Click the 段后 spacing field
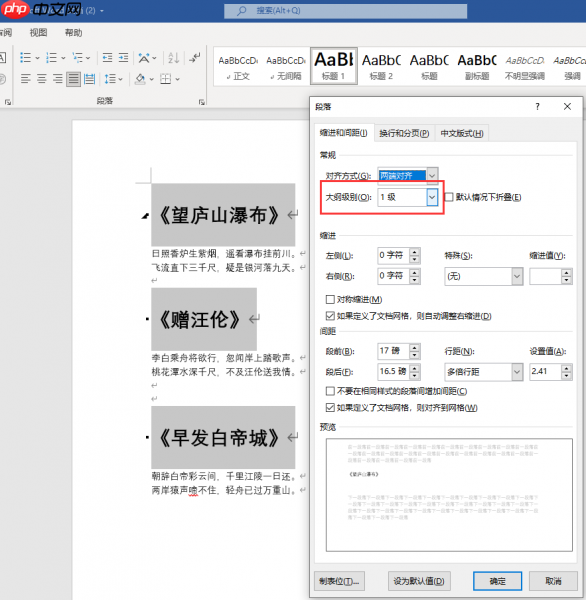The image size is (586, 600). point(394,372)
